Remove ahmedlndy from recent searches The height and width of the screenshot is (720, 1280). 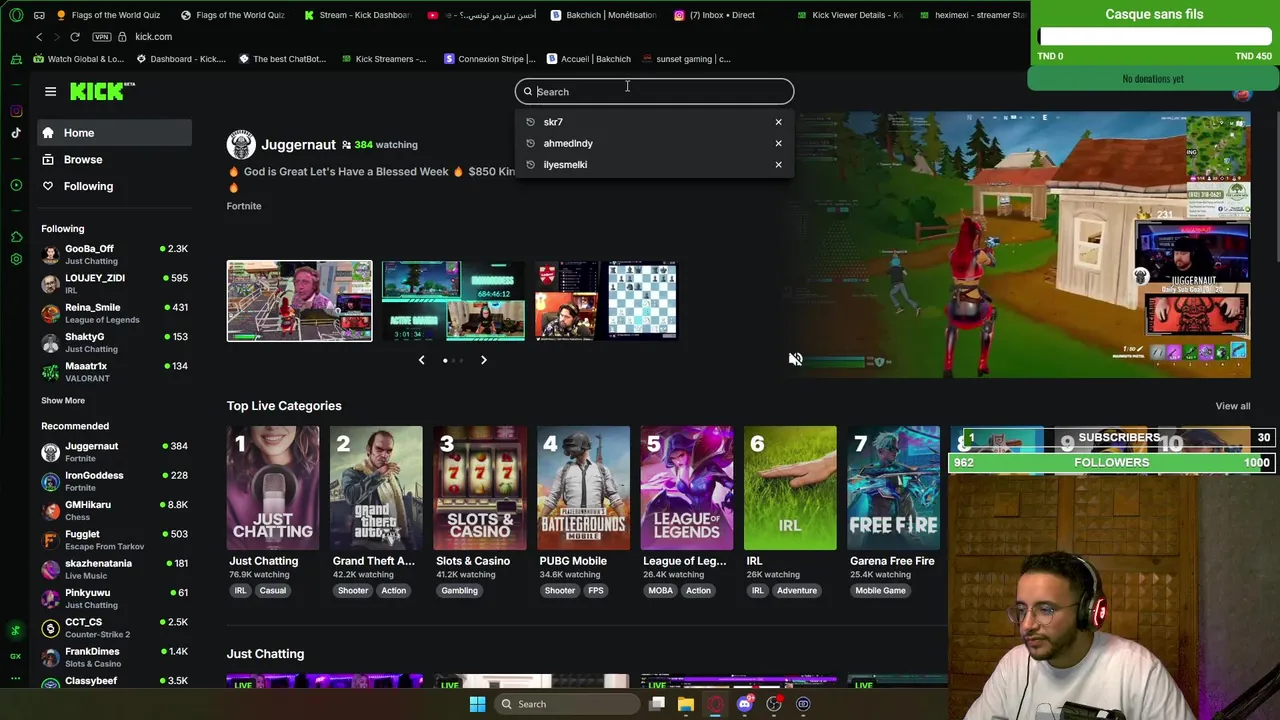tap(778, 143)
